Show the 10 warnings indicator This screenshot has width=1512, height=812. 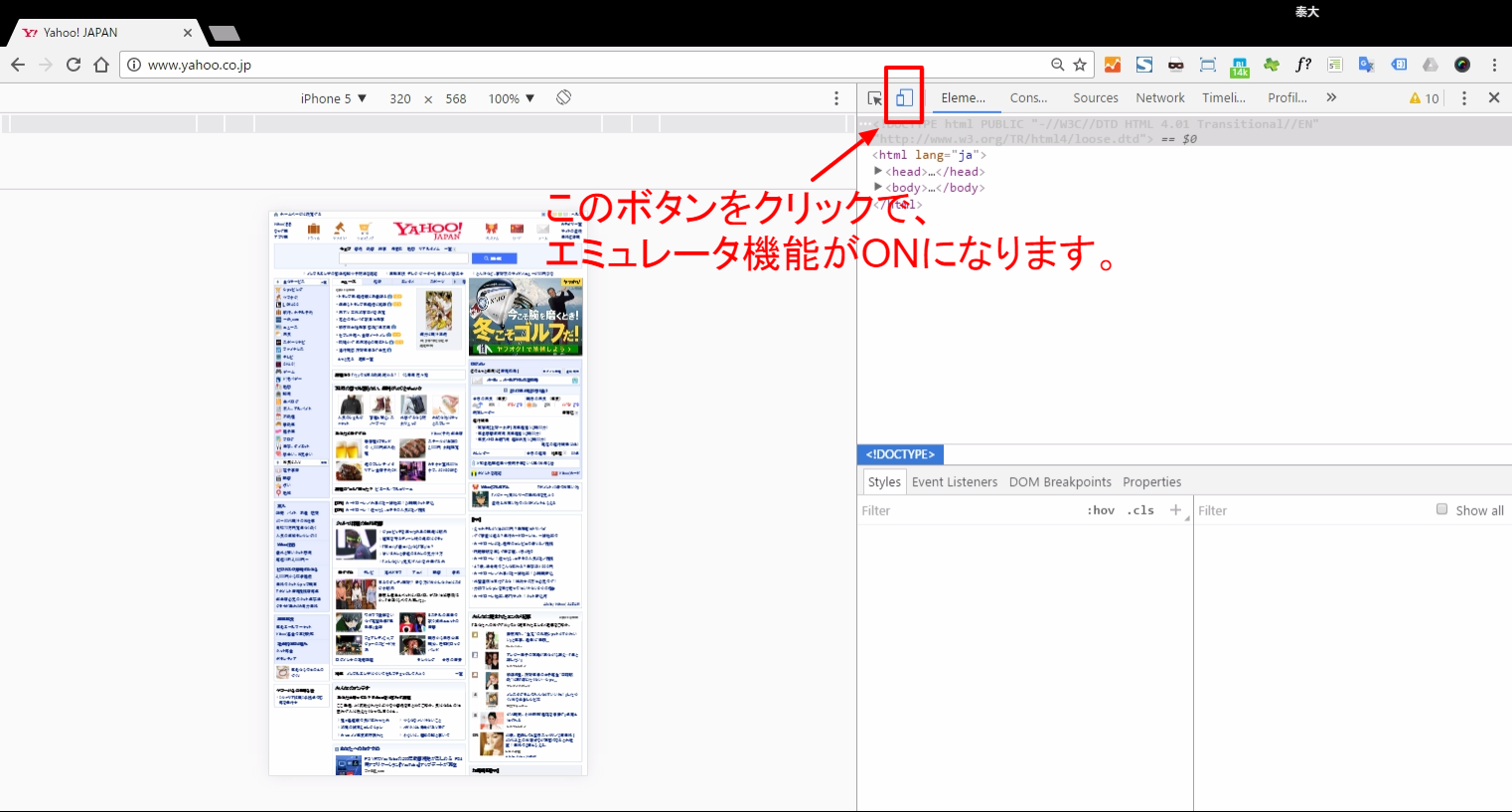[x=1424, y=97]
